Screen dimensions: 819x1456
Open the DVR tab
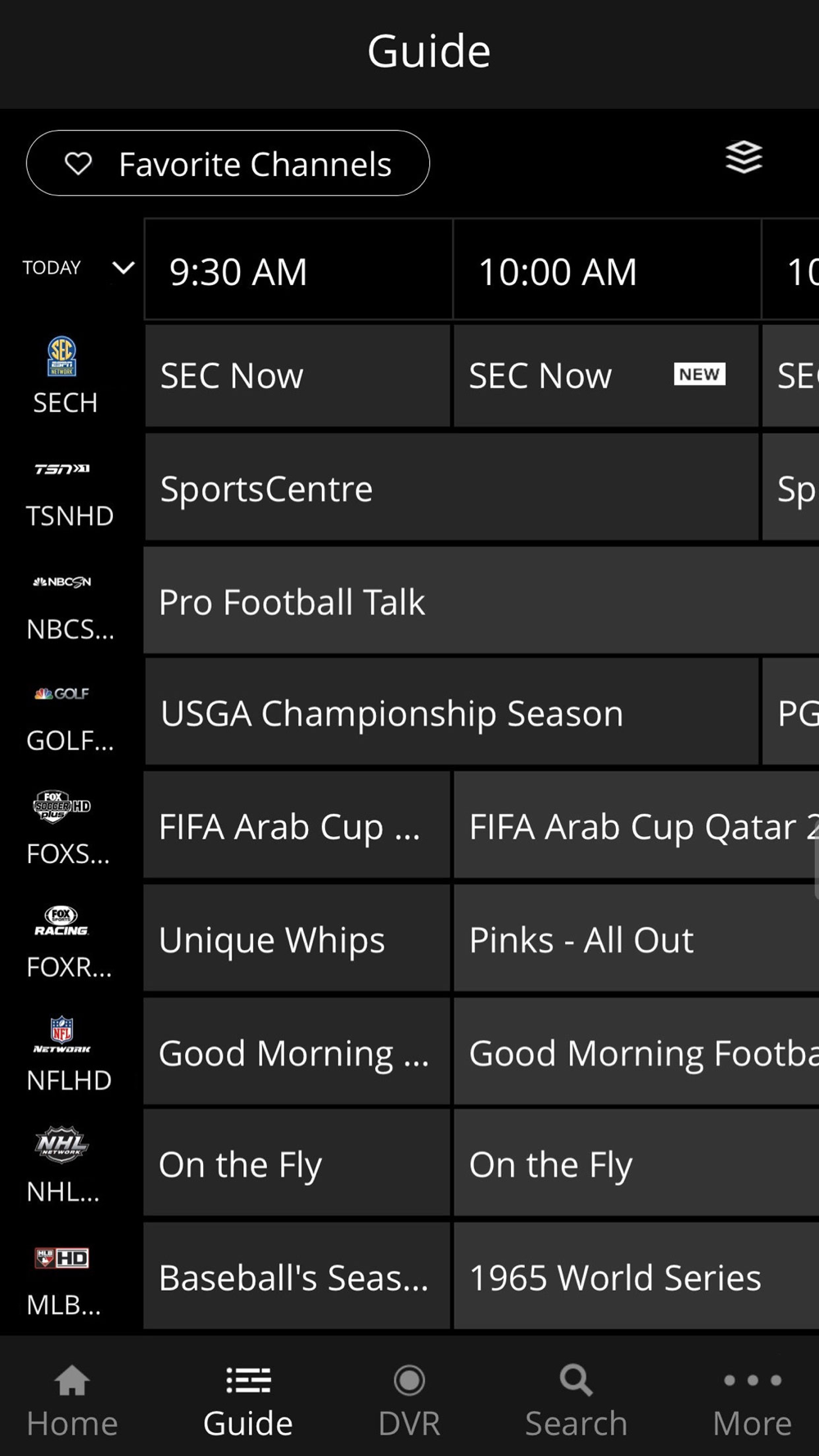(x=409, y=1400)
